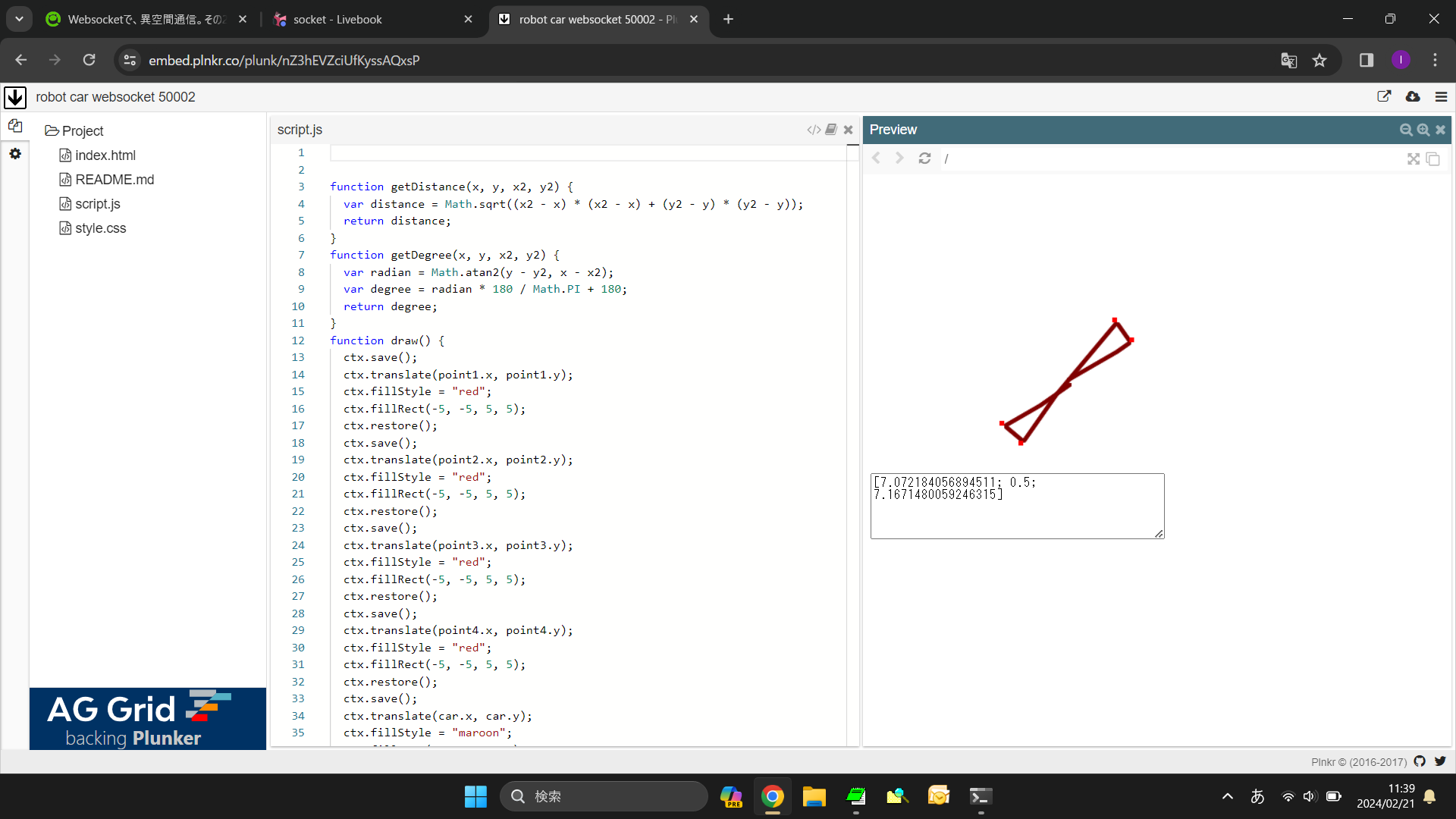Open the browser tab search dropdown
1456x819 pixels.
tap(19, 19)
